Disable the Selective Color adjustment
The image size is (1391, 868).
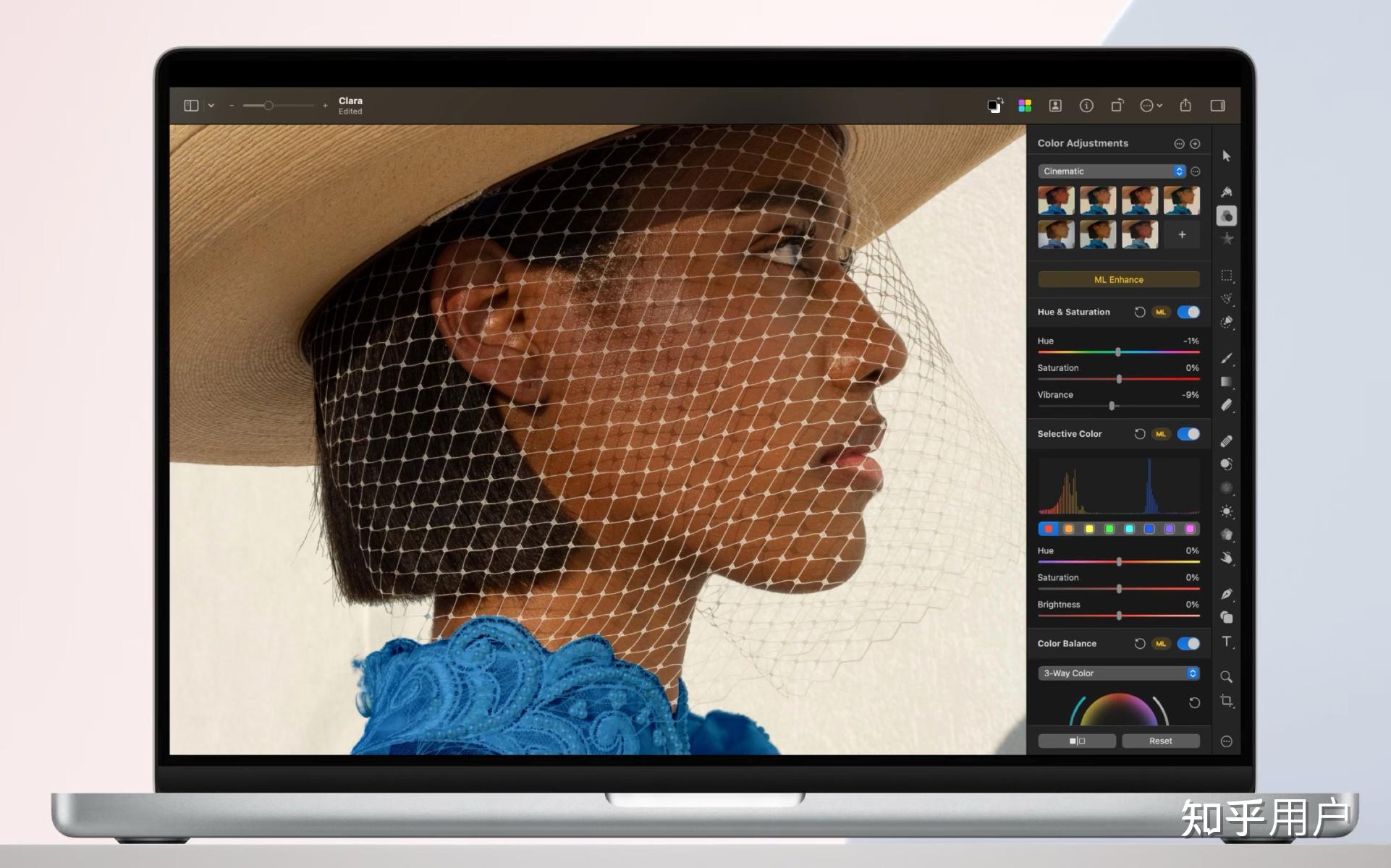click(1188, 434)
